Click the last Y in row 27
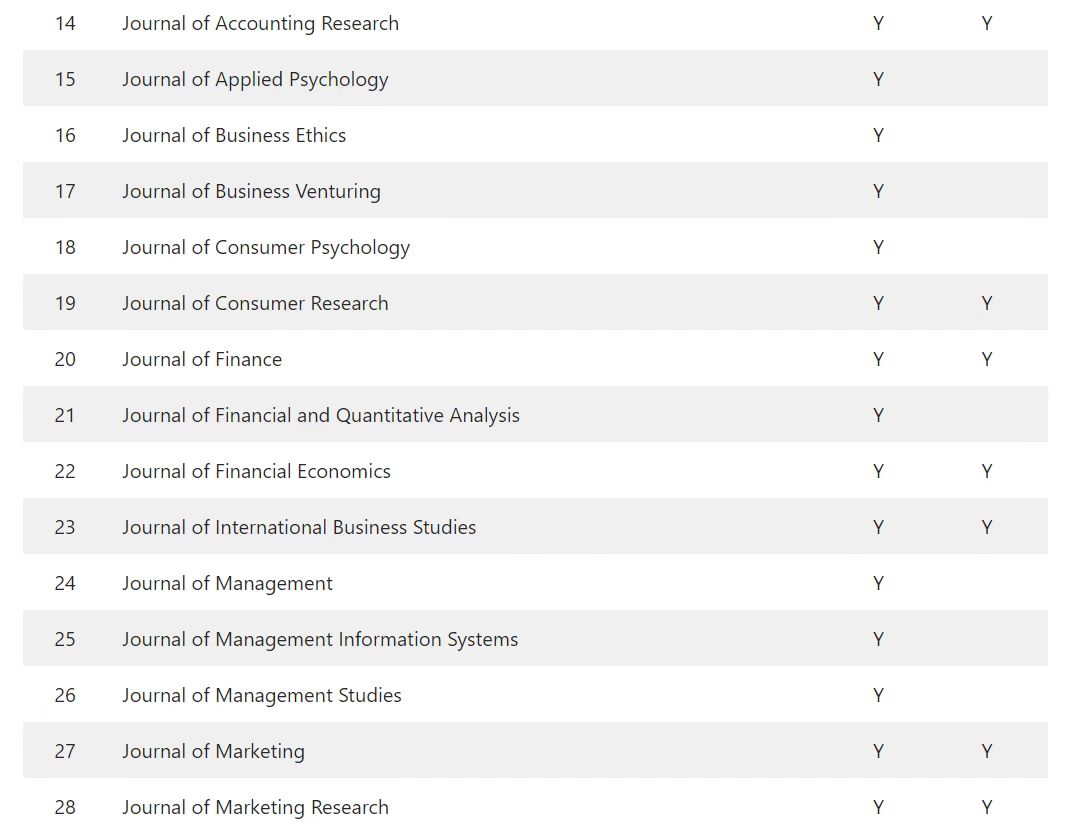The image size is (1073, 826). (x=987, y=751)
